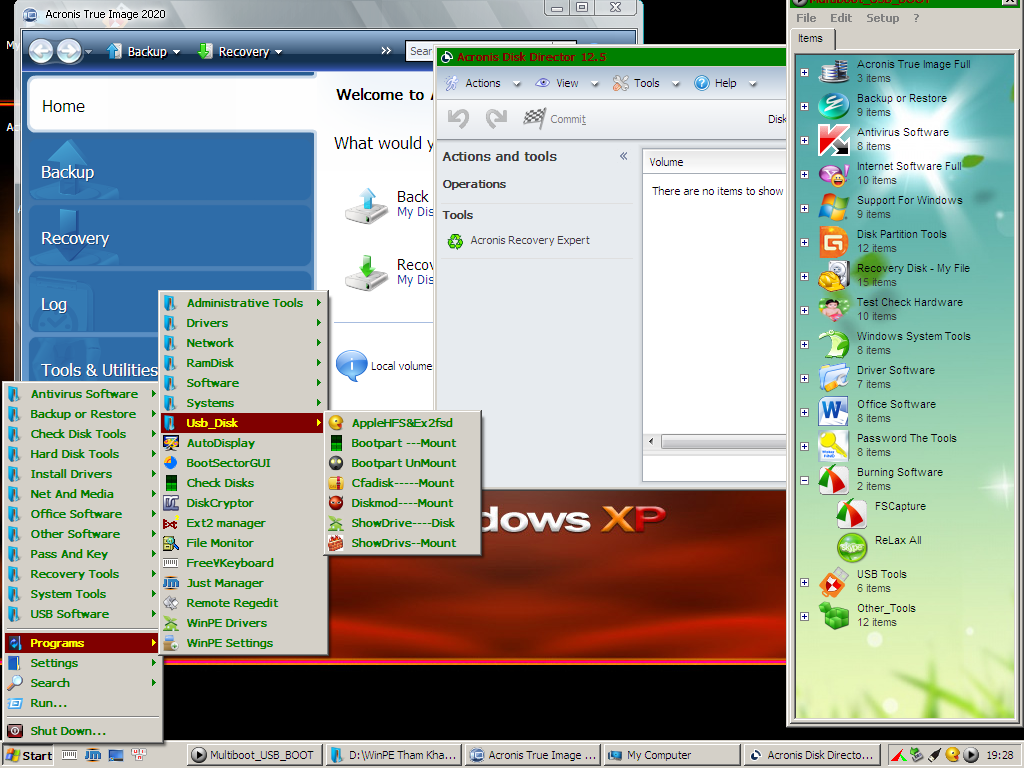Click the Forward navigation arrow in True Image
The height and width of the screenshot is (768, 1024).
pyautogui.click(x=69, y=51)
